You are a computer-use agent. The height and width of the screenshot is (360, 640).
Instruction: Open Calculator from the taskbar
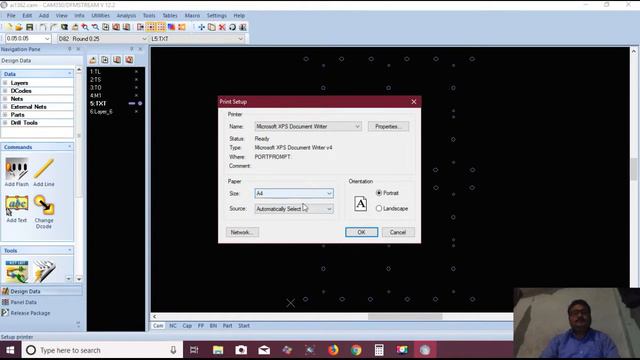tap(379, 350)
